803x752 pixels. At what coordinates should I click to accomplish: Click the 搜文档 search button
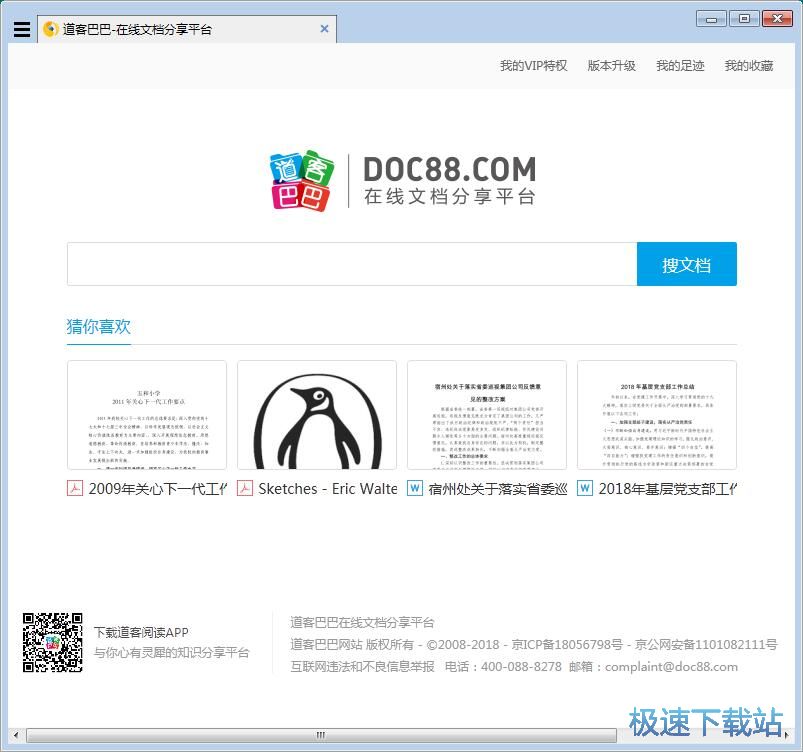687,263
